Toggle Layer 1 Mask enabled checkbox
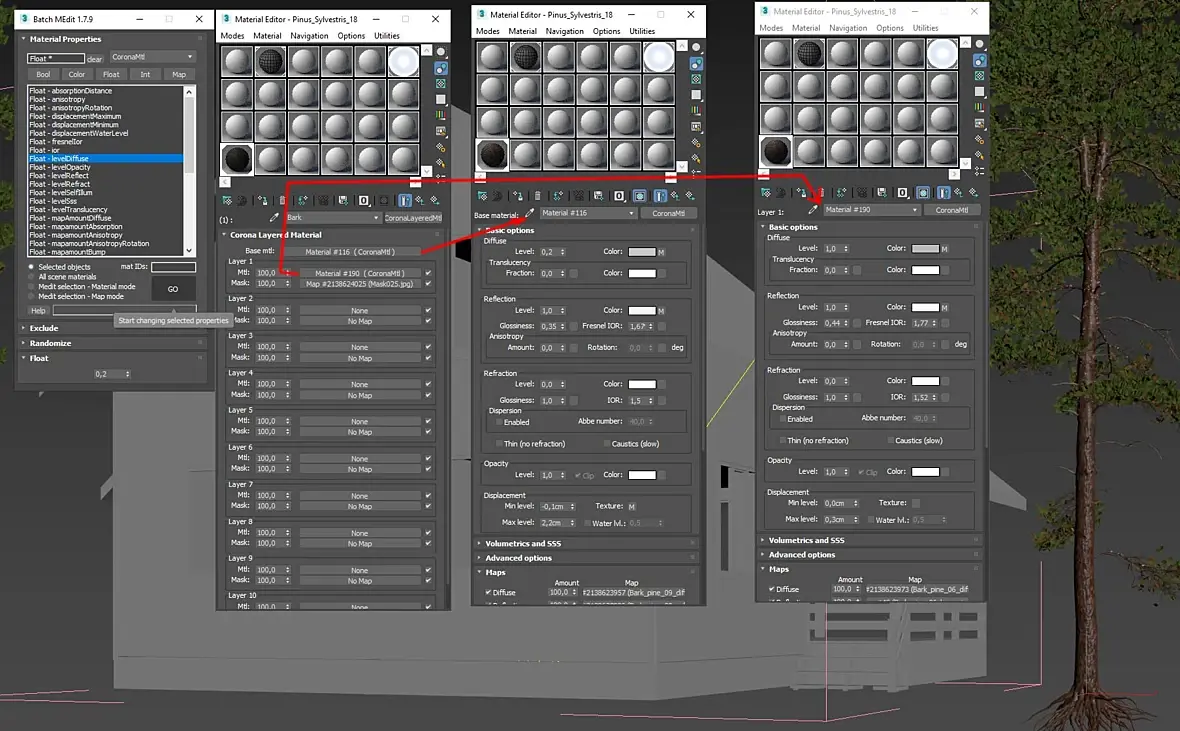 (428, 284)
